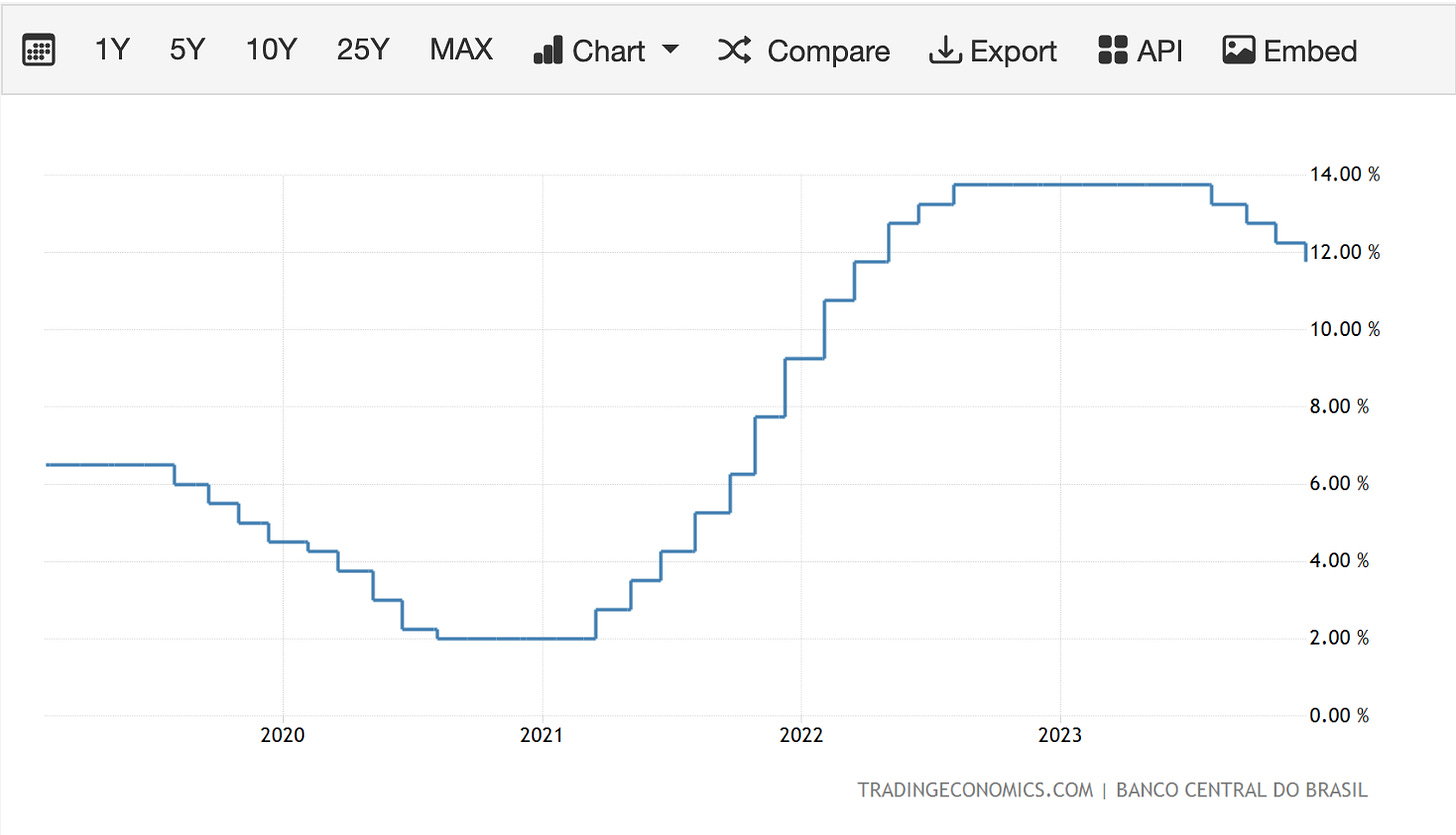Open the API option
1456x835 pixels.
coord(1160,50)
